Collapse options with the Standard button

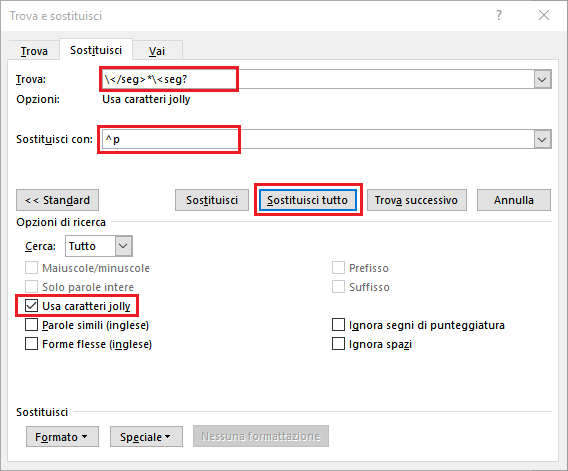click(x=57, y=200)
